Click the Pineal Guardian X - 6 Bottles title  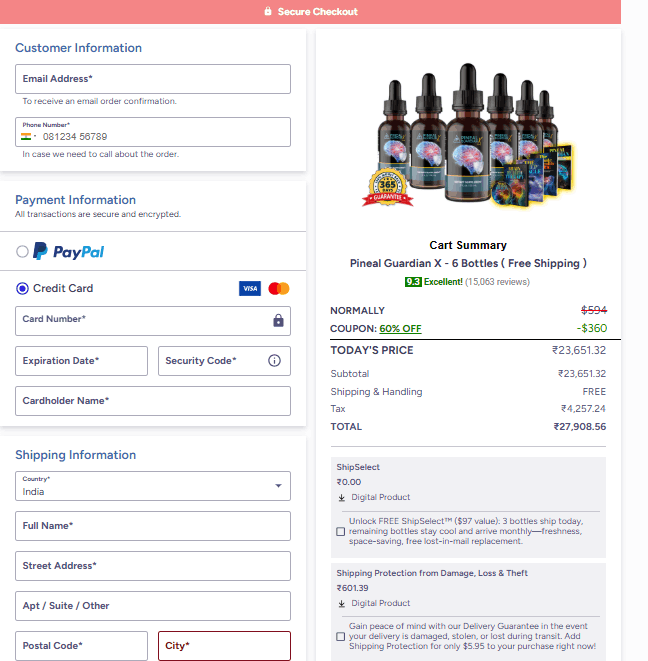tap(468, 263)
